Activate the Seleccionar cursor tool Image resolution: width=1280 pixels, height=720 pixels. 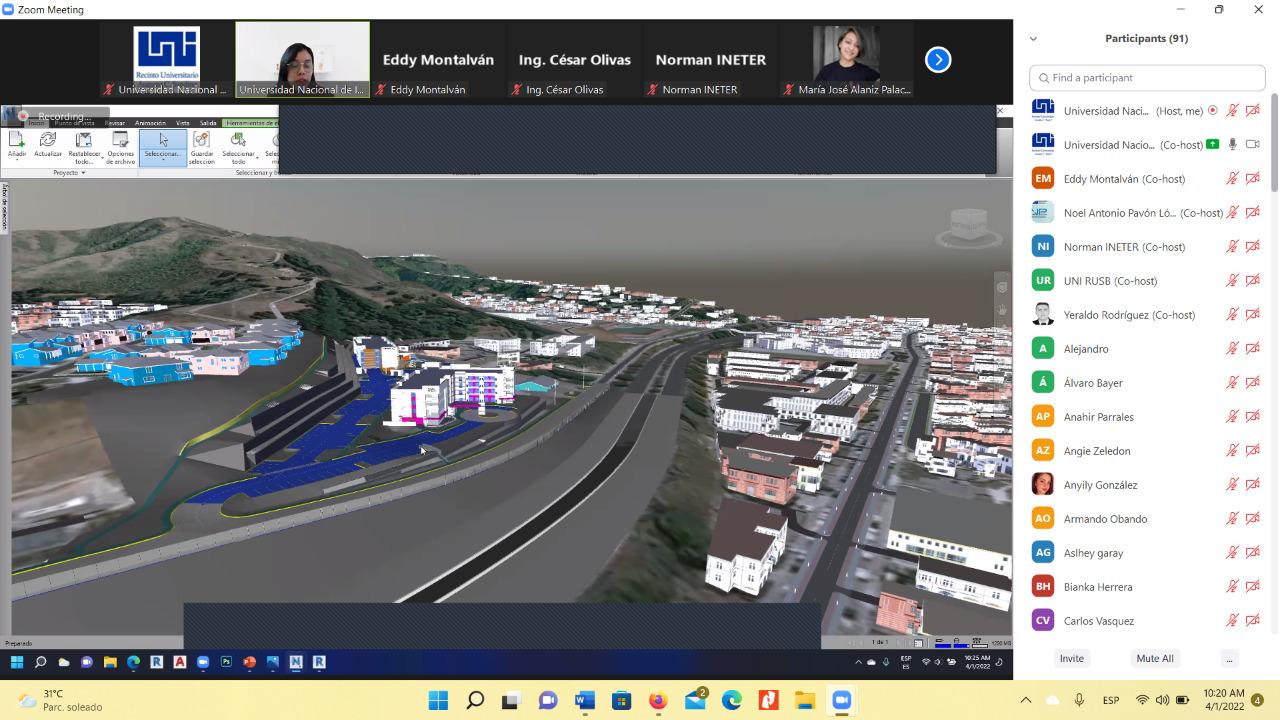pos(163,147)
